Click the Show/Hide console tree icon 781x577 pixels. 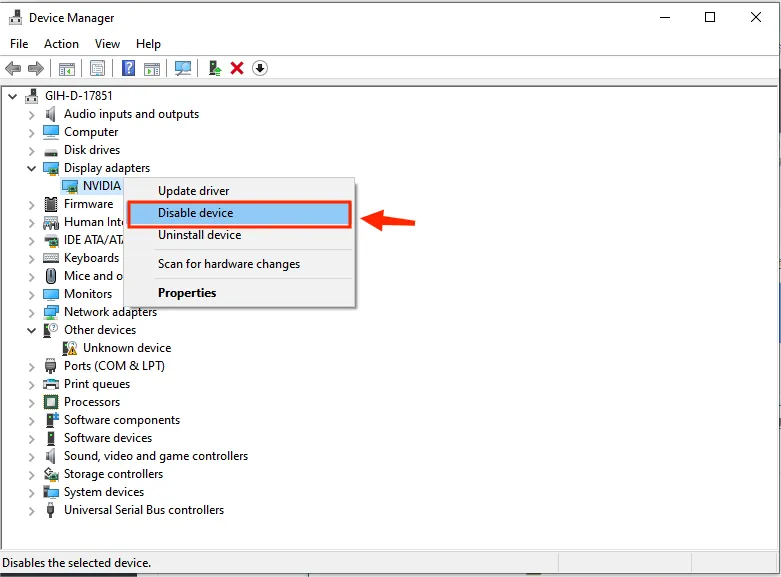(x=67, y=68)
